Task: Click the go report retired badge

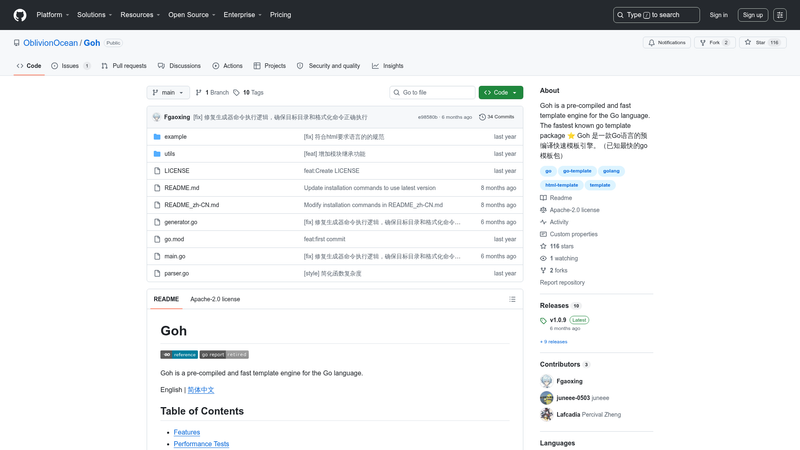Action: click(x=224, y=355)
